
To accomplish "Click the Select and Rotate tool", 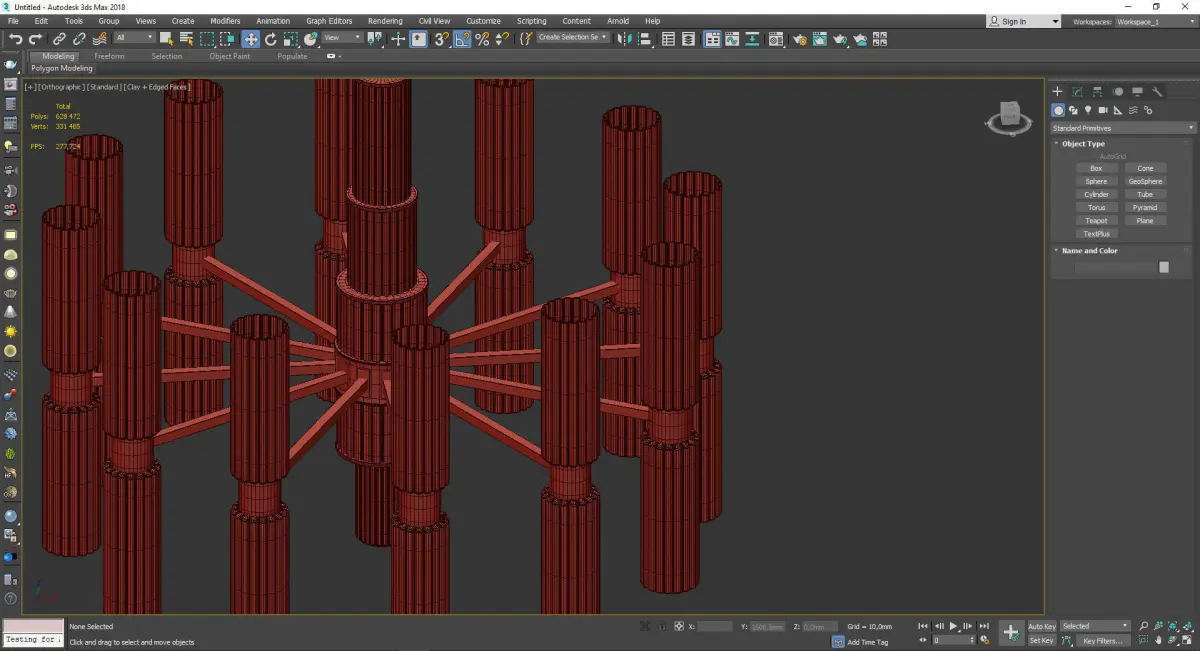I will [x=270, y=39].
